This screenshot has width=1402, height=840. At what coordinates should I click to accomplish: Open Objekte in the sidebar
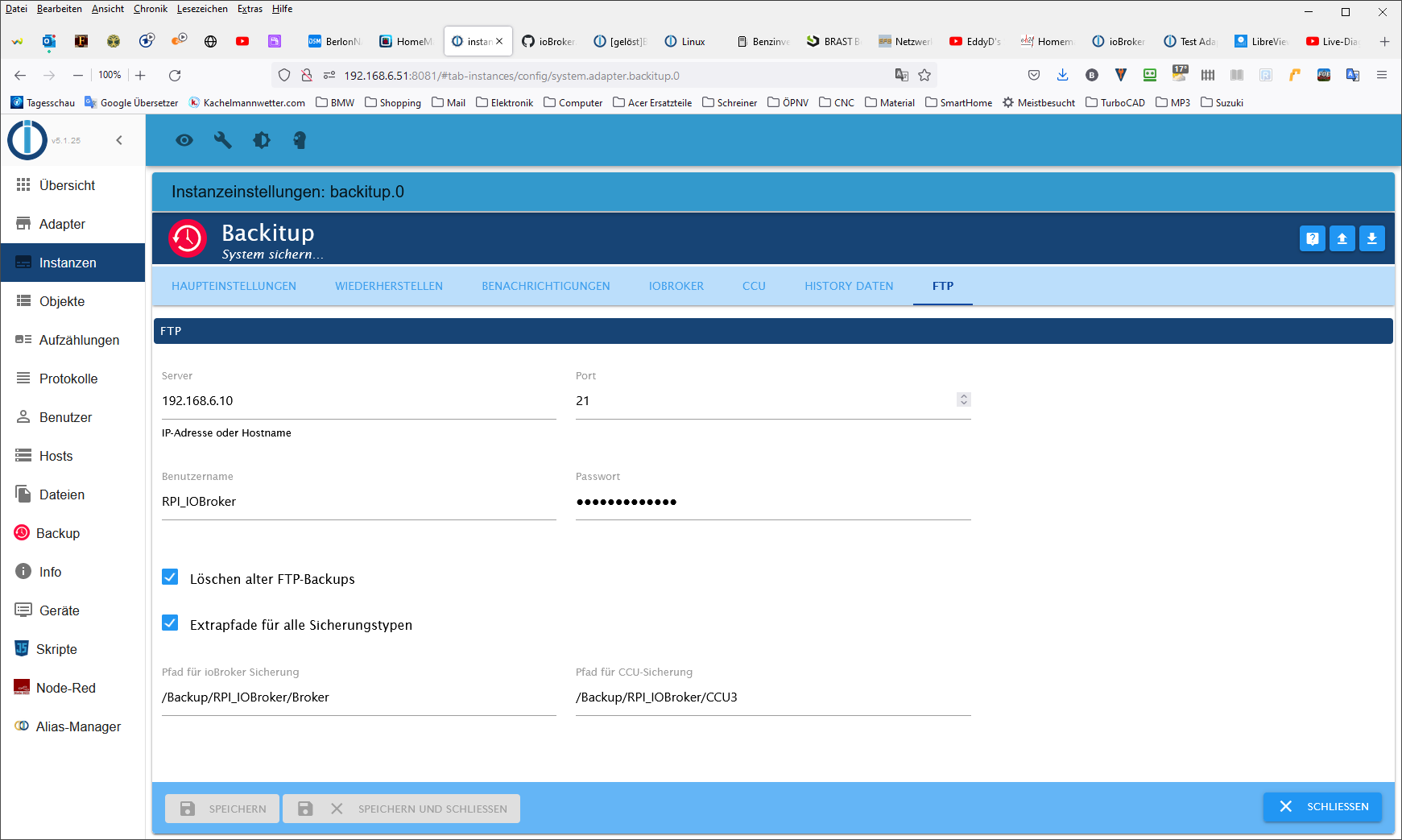tap(72, 301)
